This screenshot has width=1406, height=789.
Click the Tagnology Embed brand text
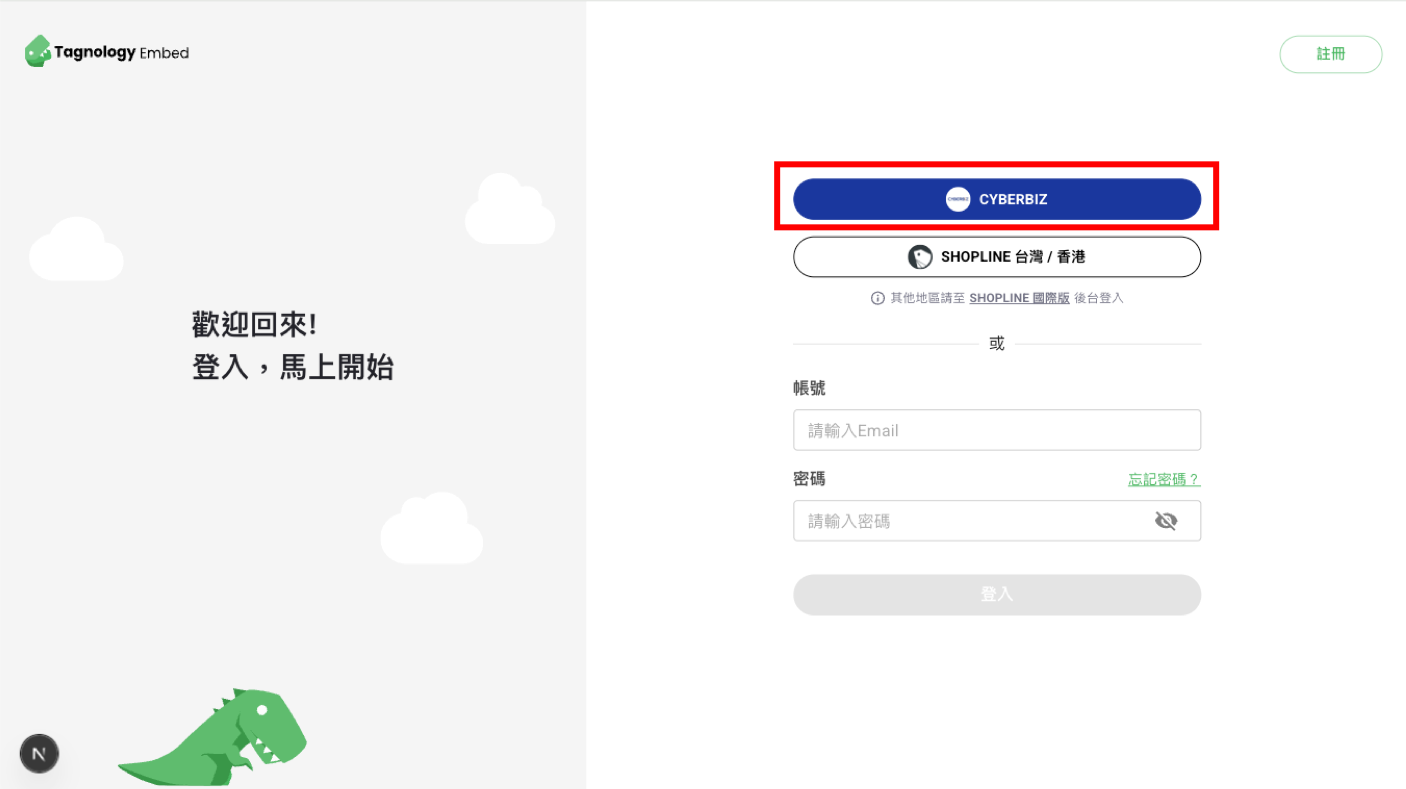(121, 52)
